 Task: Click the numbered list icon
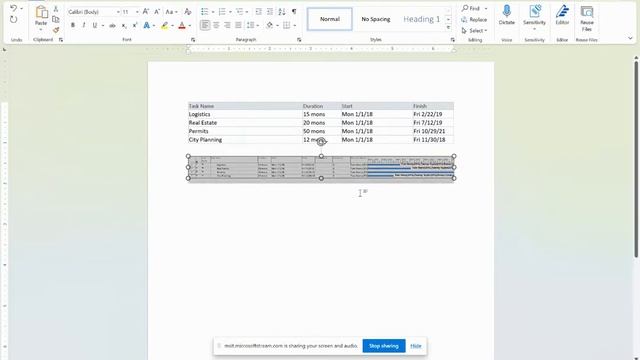point(222,12)
